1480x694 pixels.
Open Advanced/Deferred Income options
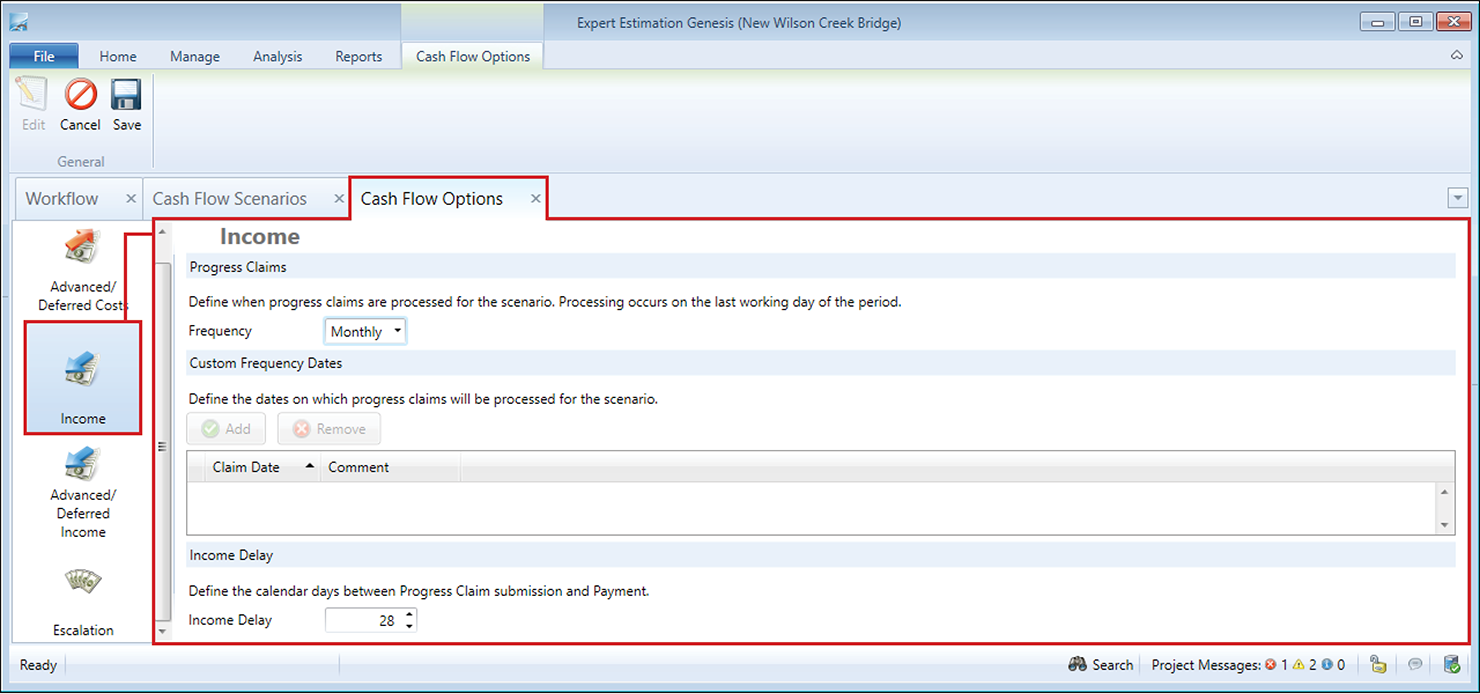pyautogui.click(x=83, y=492)
